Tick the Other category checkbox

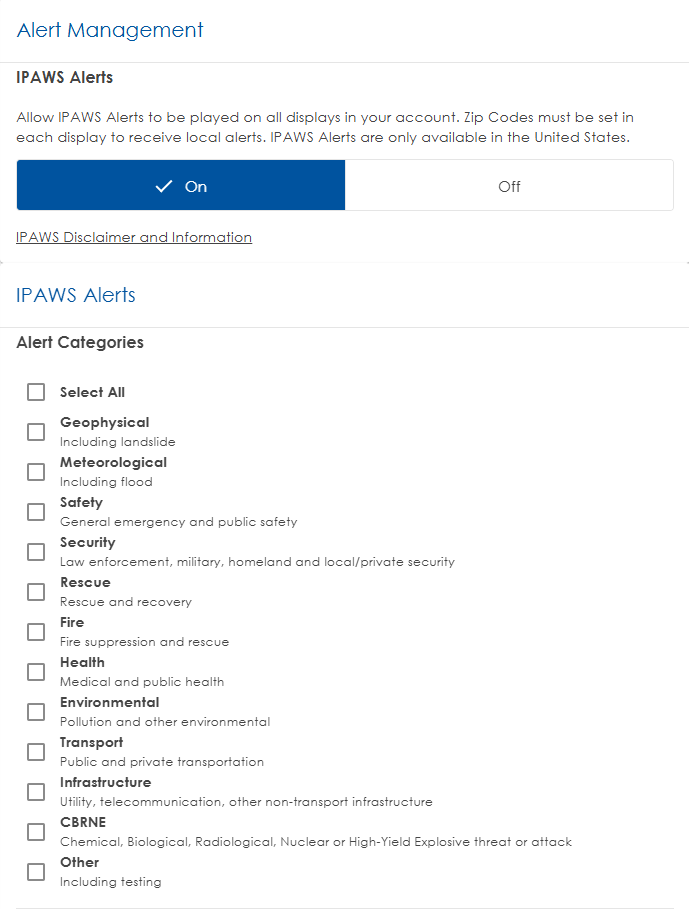[36, 872]
